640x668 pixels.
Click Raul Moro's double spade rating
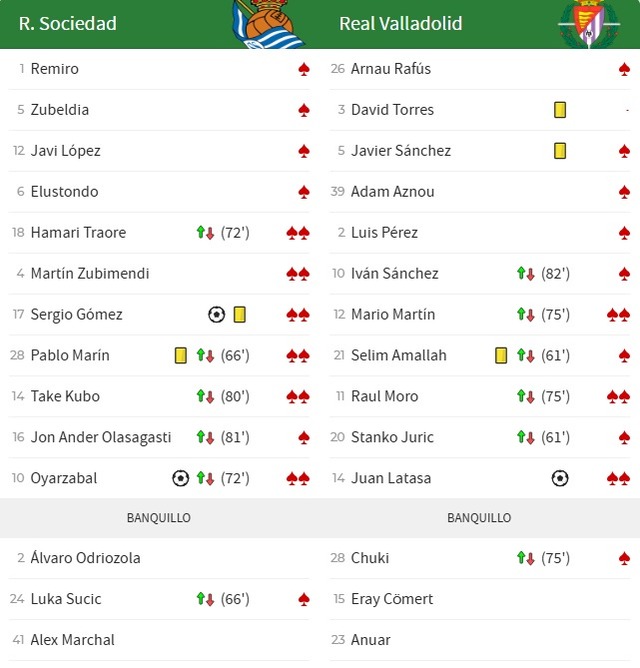tap(618, 396)
